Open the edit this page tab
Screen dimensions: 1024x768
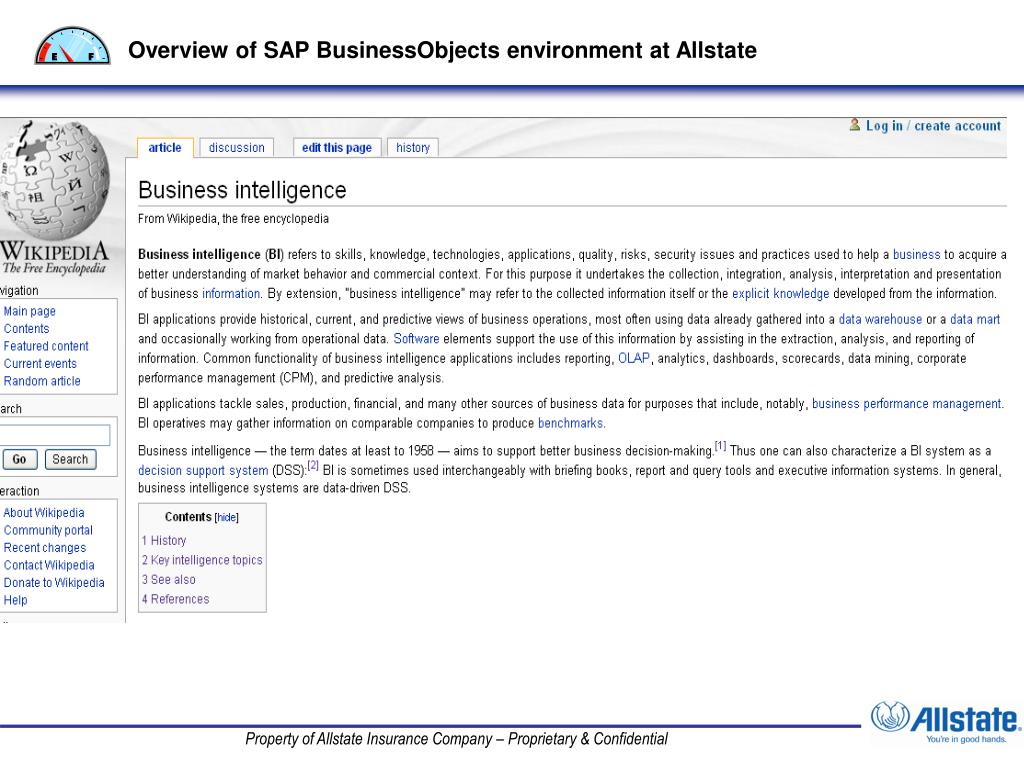336,148
